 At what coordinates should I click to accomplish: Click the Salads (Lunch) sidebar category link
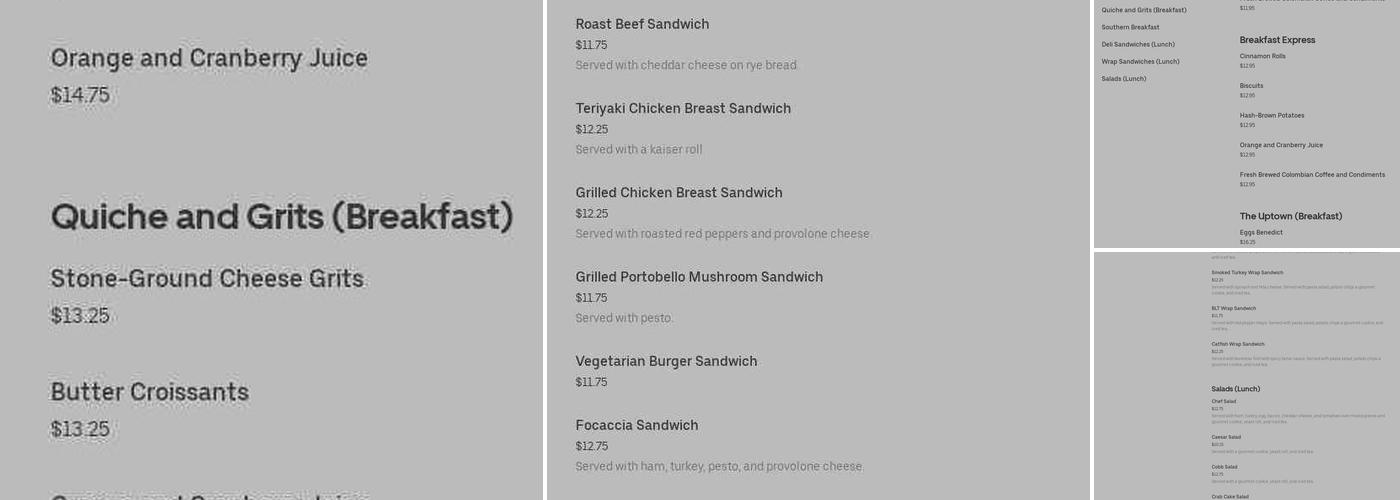pos(1124,78)
